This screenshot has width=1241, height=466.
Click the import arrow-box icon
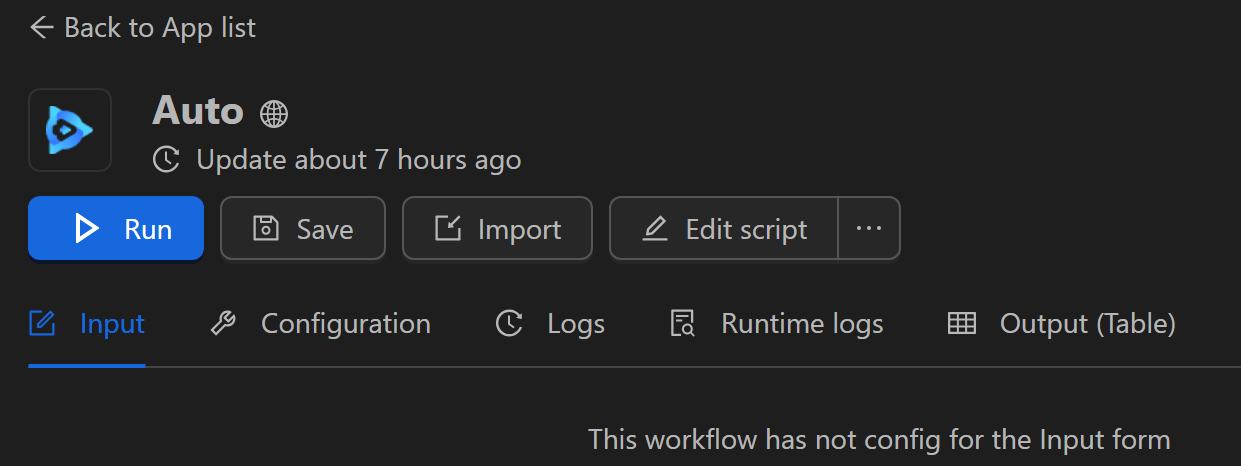[x=448, y=229]
